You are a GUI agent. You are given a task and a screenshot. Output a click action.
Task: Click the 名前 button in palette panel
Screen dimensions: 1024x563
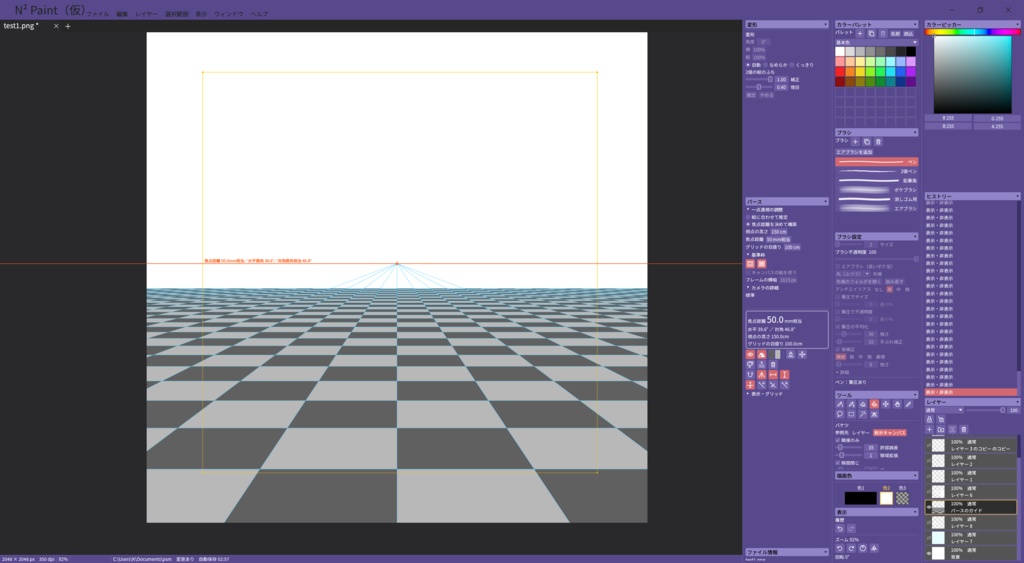click(895, 33)
